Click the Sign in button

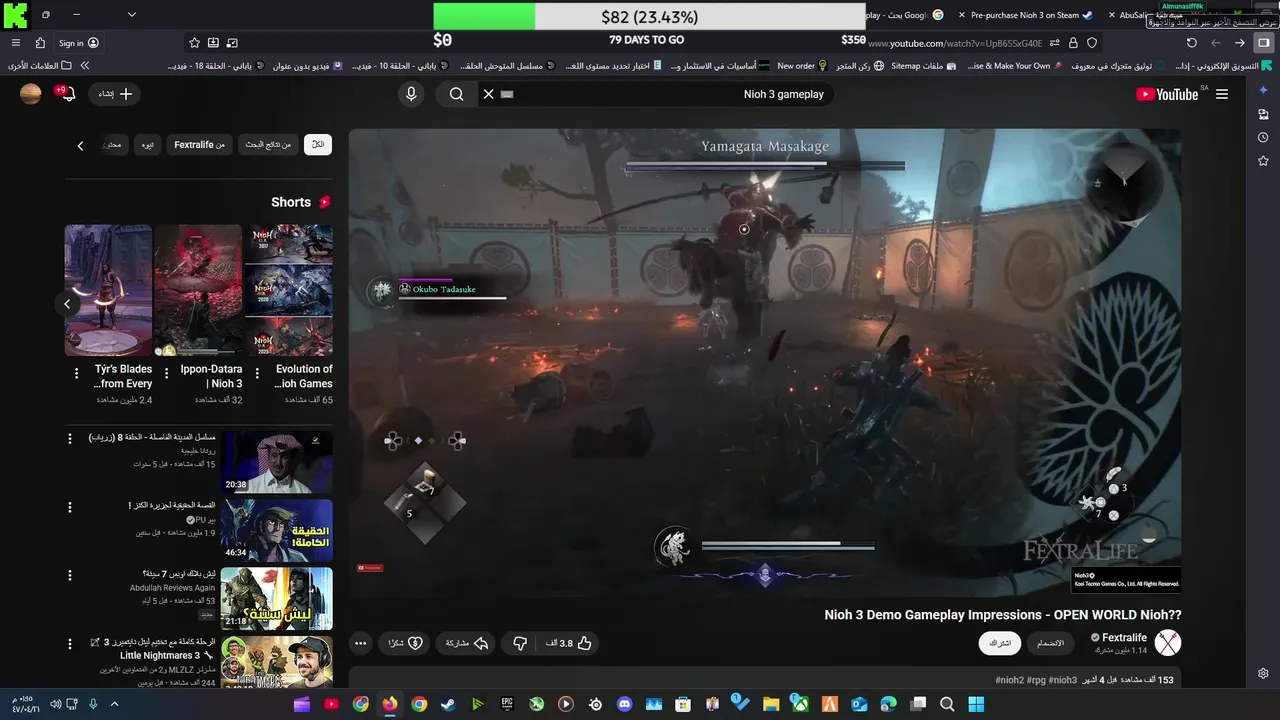pos(78,43)
